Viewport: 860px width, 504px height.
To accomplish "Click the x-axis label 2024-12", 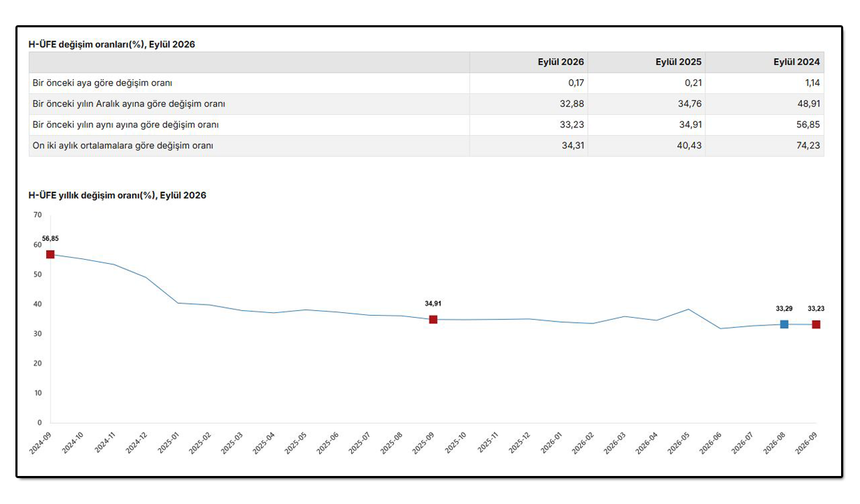I will [x=136, y=443].
